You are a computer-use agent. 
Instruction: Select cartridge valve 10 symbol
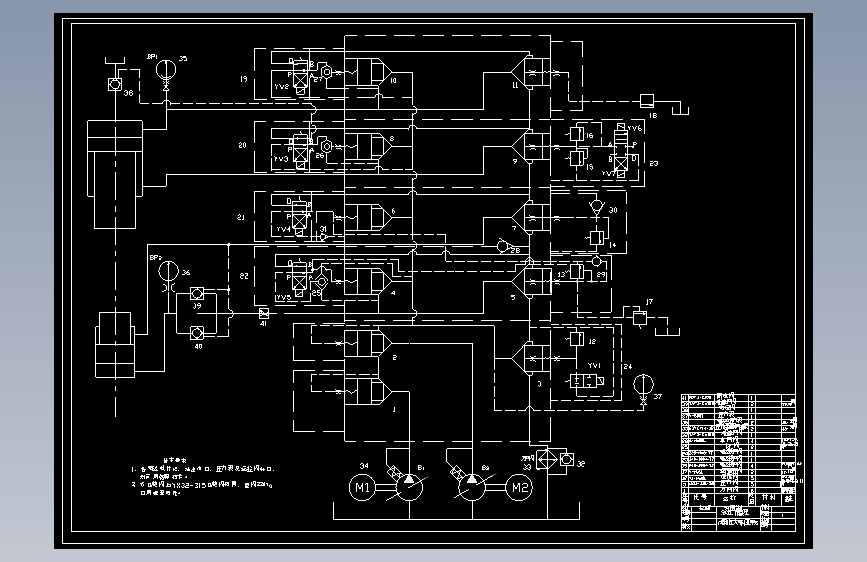pos(368,72)
